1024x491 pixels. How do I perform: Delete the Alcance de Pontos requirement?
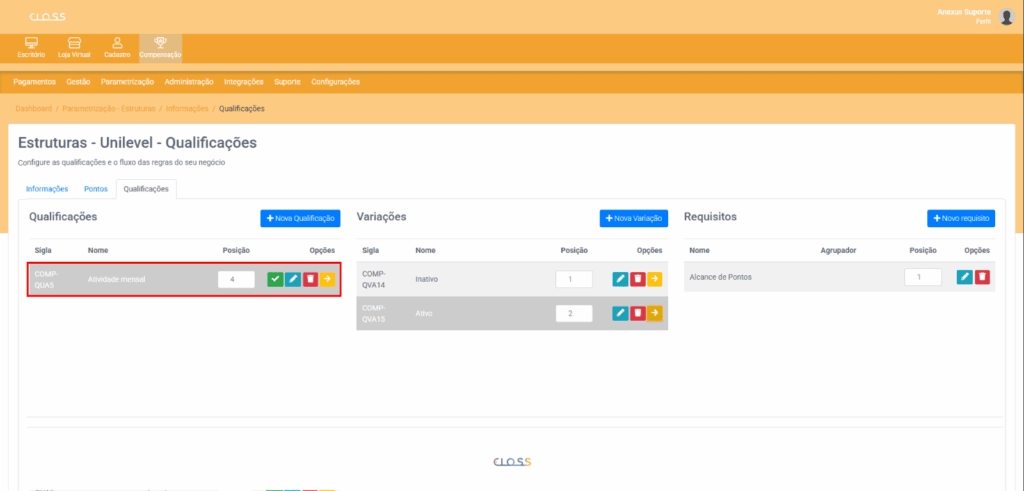click(x=982, y=277)
